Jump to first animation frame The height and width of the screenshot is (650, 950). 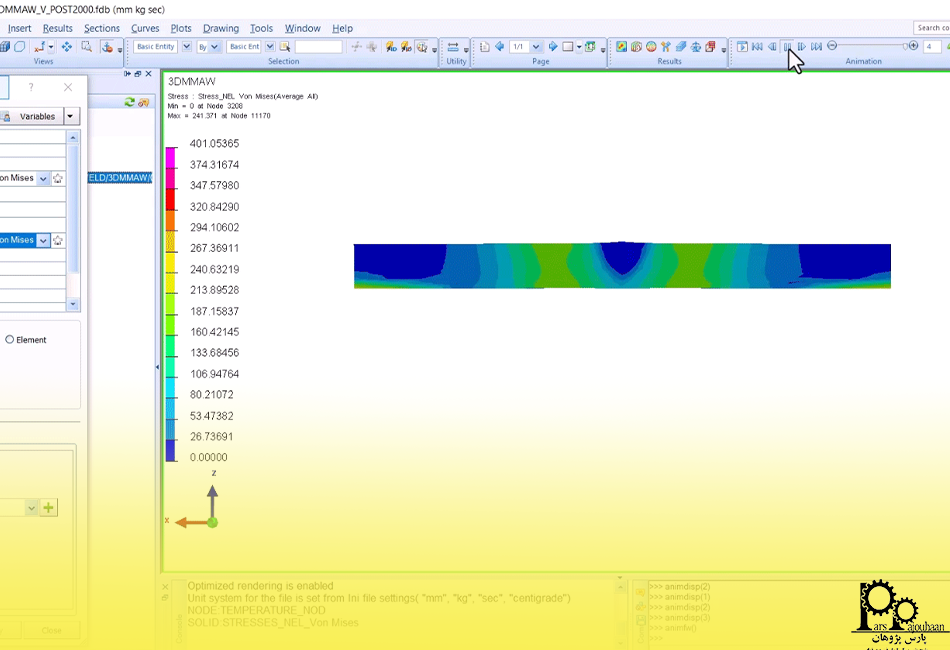click(x=757, y=47)
